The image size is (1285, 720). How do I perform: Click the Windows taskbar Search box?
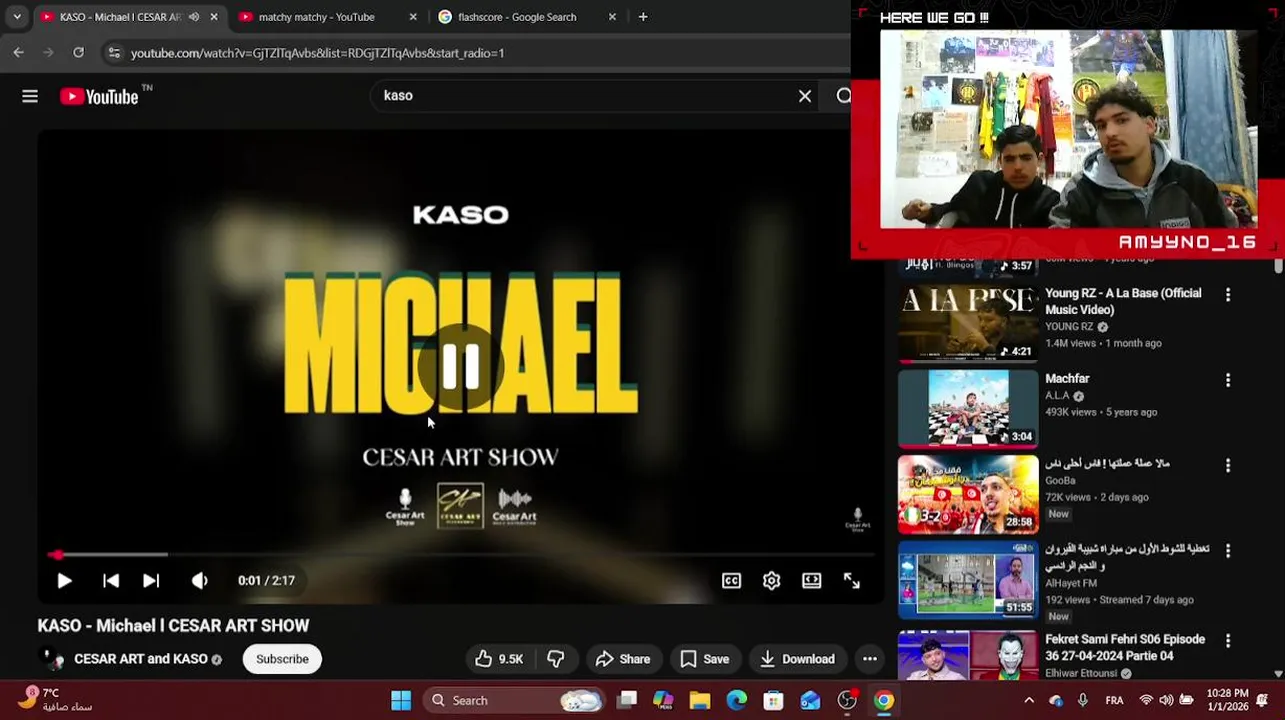point(514,700)
